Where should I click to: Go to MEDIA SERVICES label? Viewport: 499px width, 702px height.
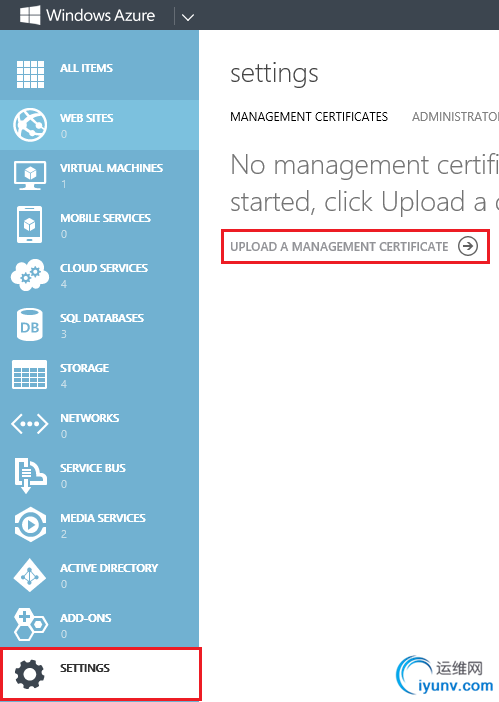(103, 518)
